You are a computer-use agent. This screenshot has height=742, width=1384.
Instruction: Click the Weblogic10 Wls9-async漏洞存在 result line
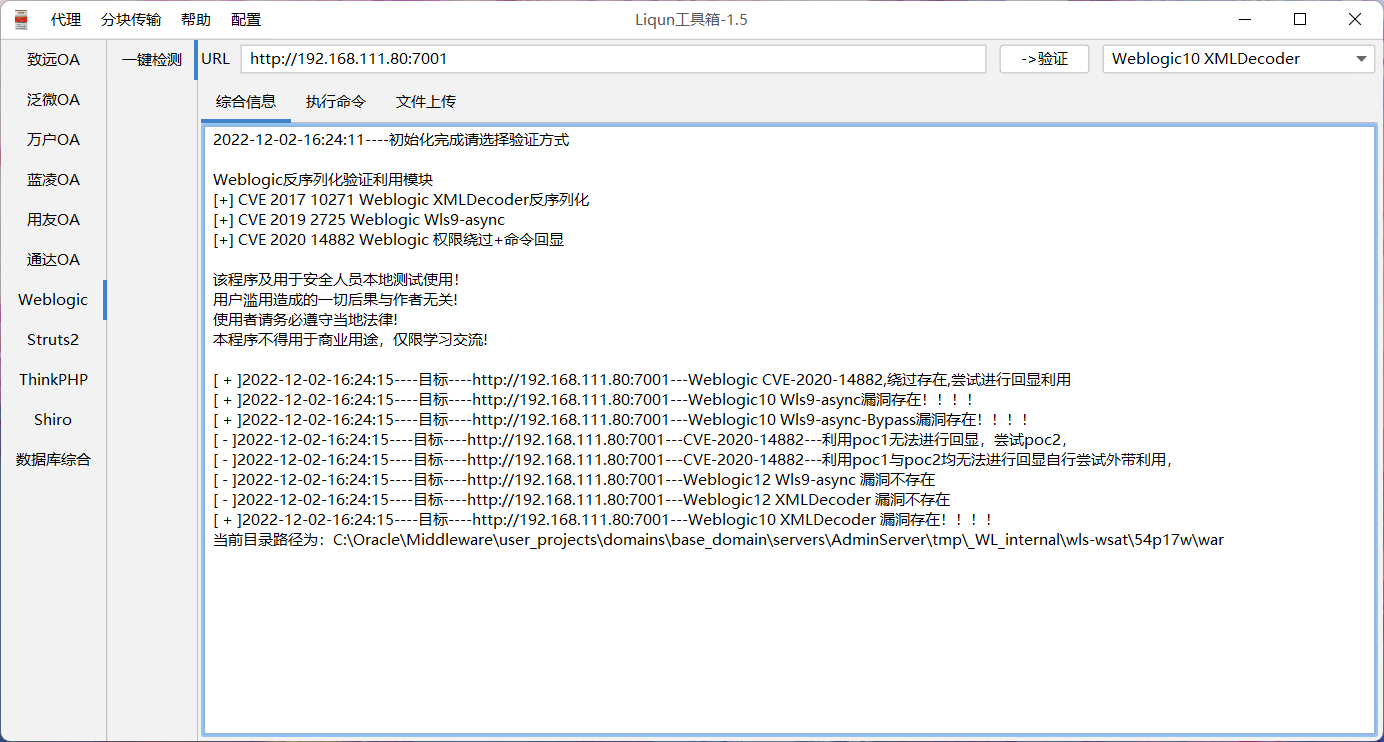click(x=594, y=400)
